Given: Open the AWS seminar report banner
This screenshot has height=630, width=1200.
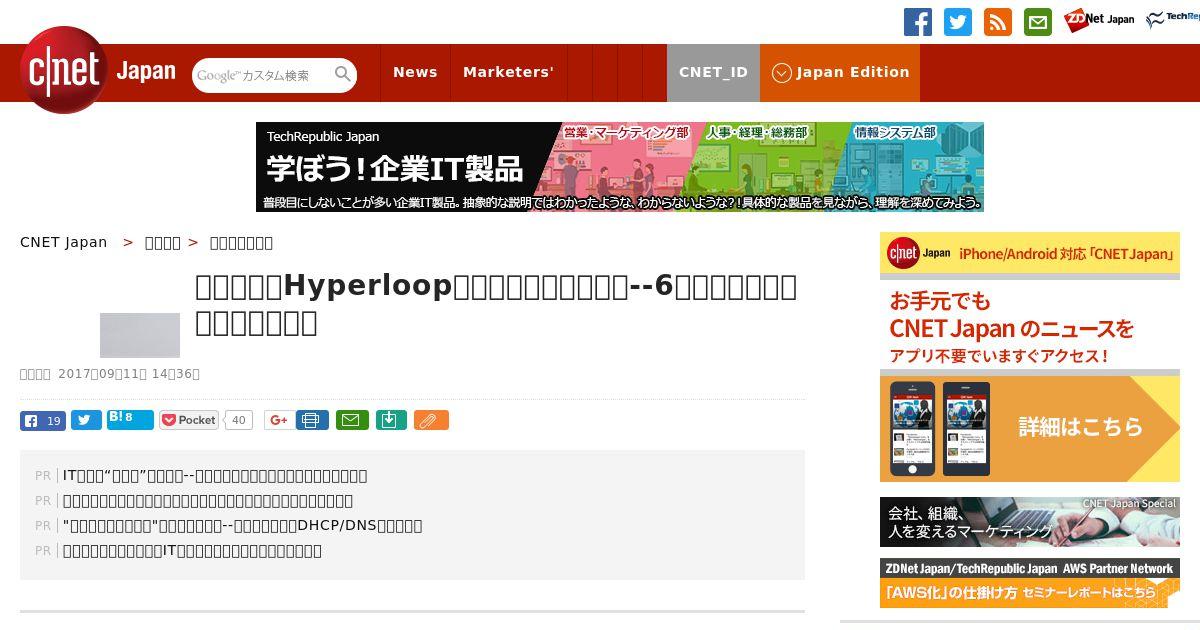Looking at the screenshot, I should coord(1030,583).
